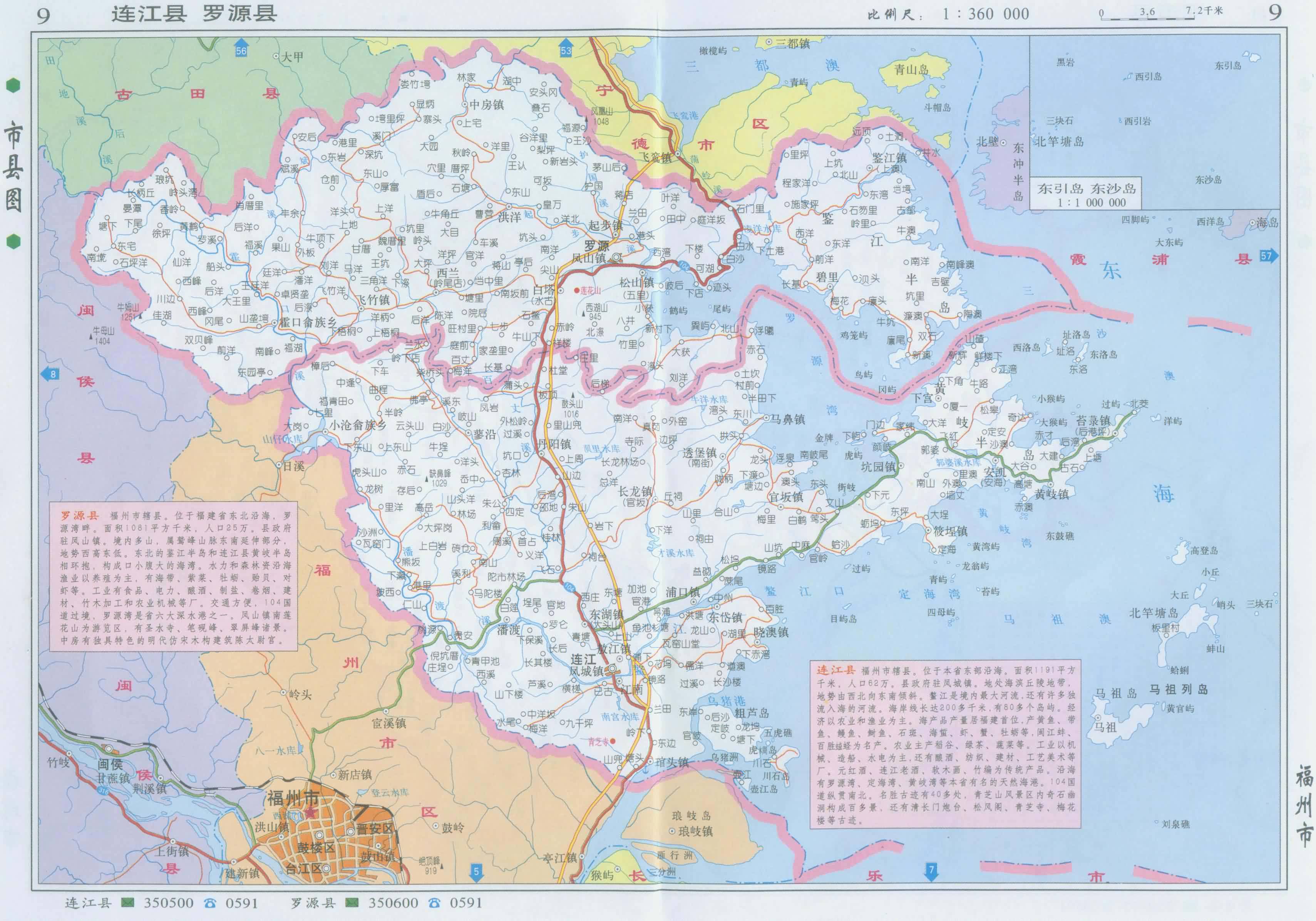Click the scale text 1:360 000

986,14
